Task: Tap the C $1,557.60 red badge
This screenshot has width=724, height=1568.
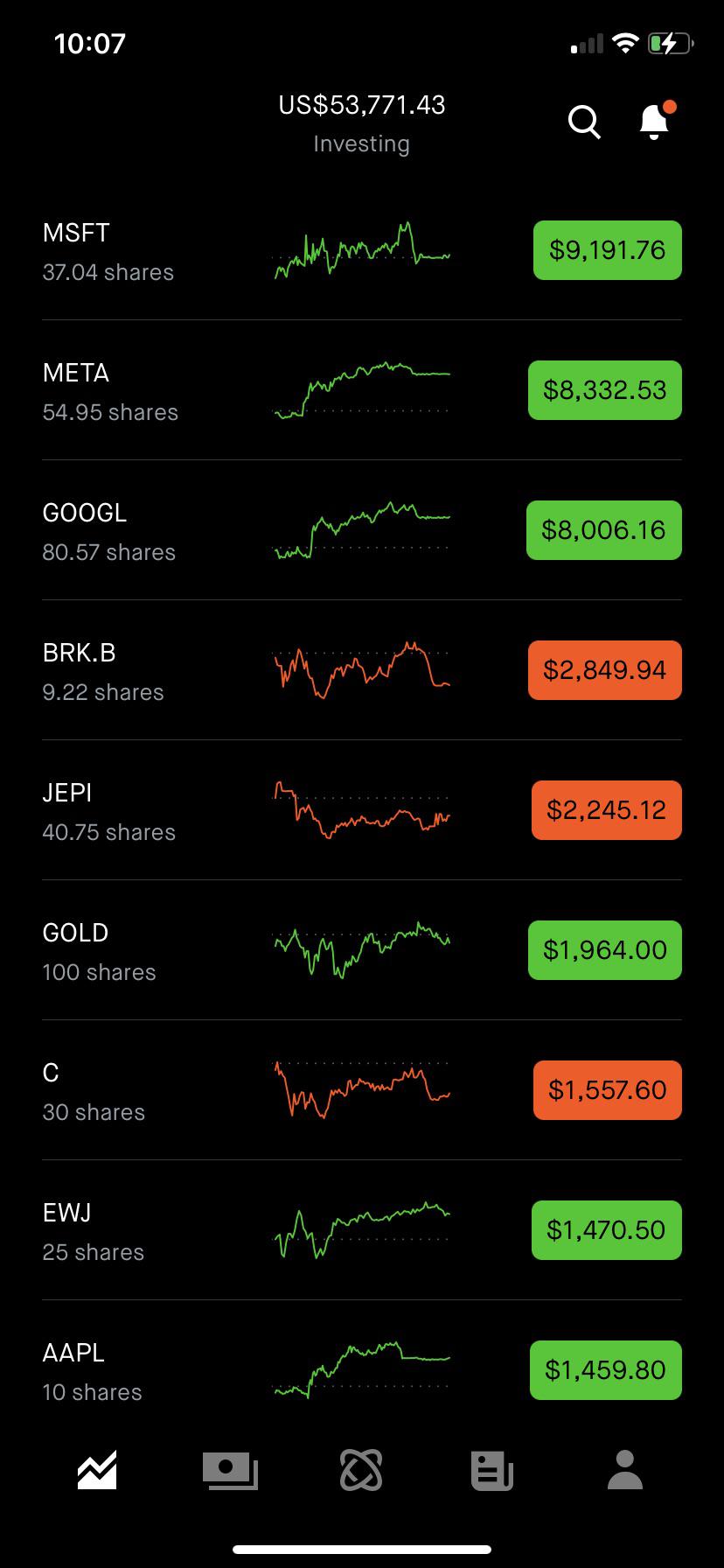Action: (608, 1090)
